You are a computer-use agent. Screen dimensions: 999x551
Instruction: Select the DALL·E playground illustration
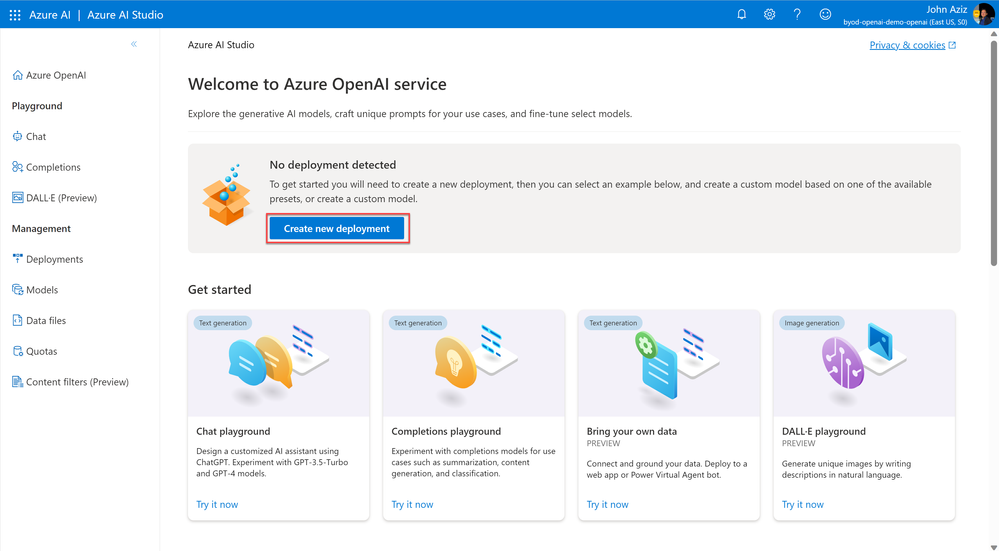click(864, 364)
